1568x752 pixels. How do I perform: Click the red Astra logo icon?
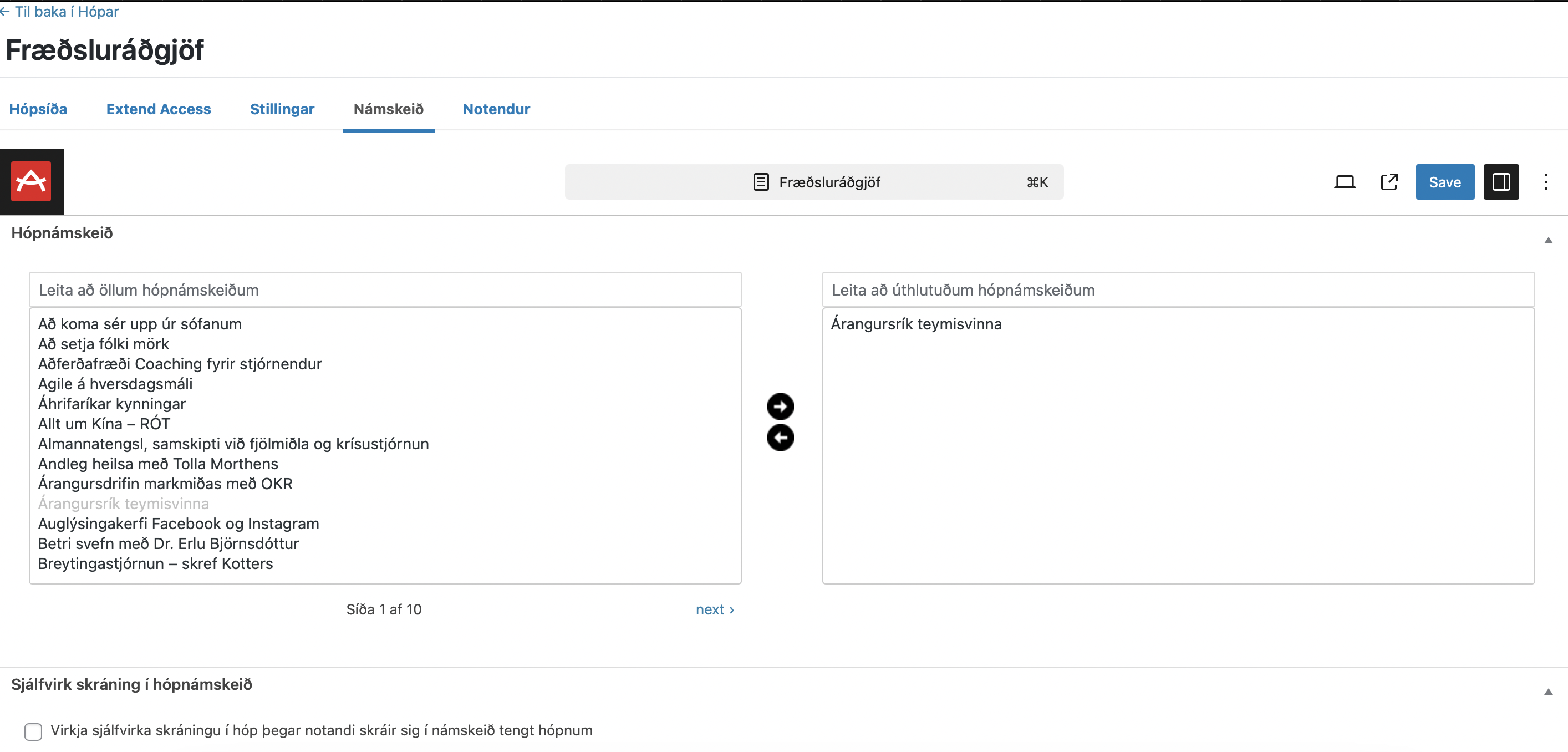[31, 181]
